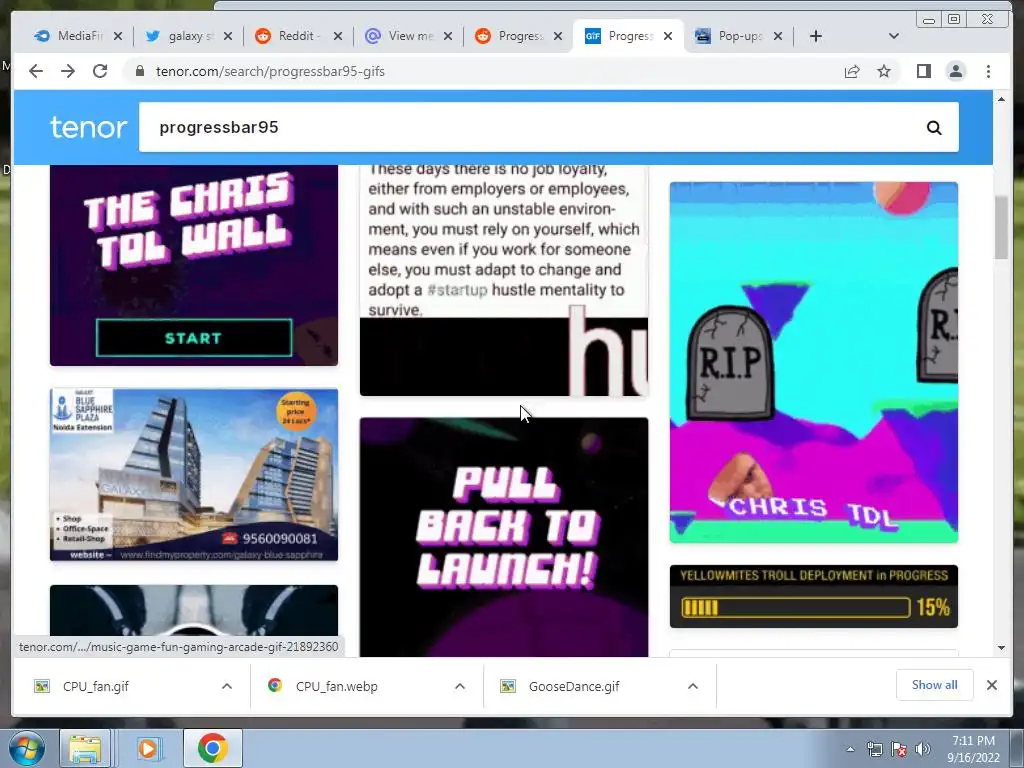Click the tenor logo

88,127
